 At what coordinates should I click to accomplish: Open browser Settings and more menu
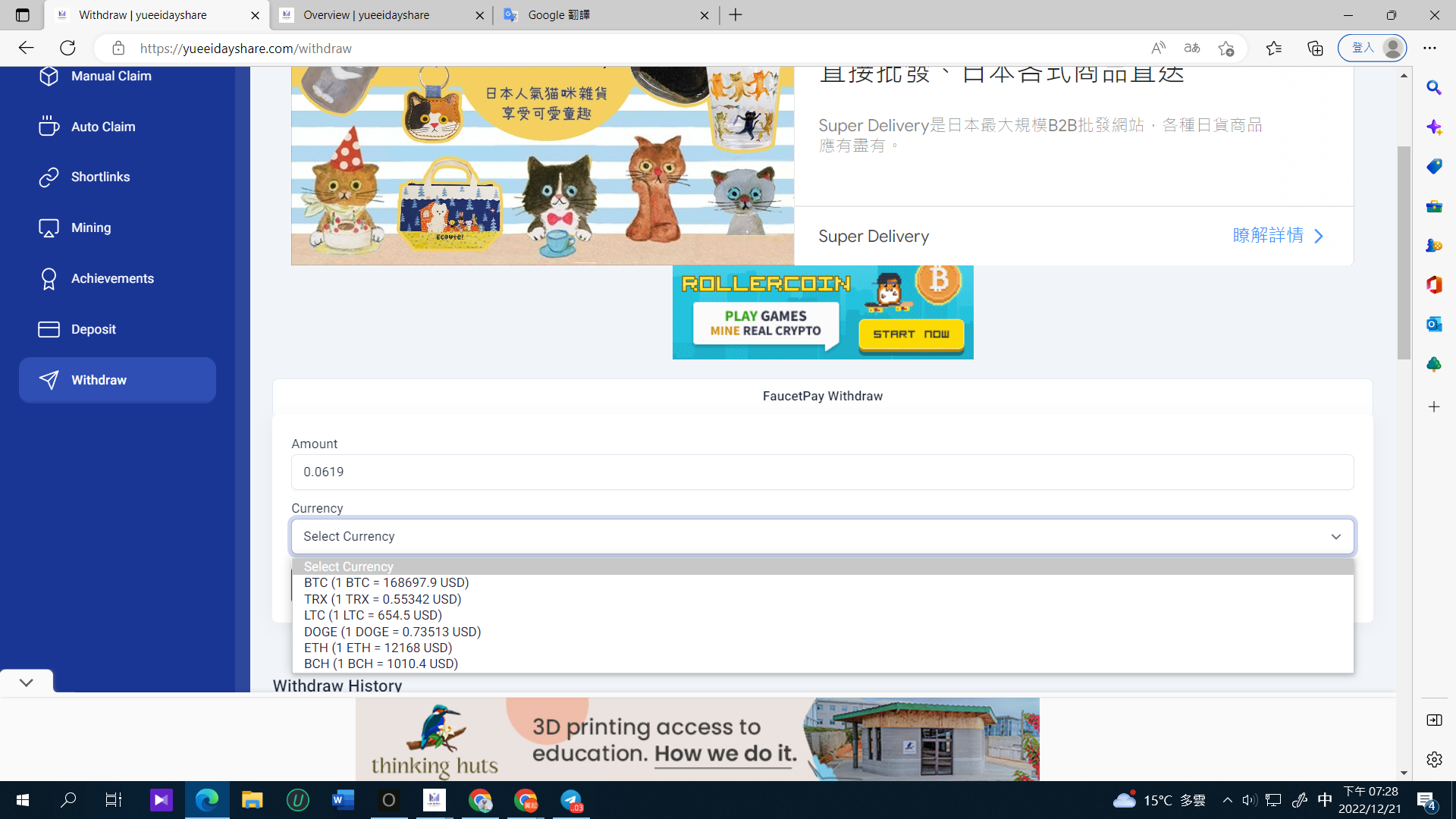point(1430,48)
